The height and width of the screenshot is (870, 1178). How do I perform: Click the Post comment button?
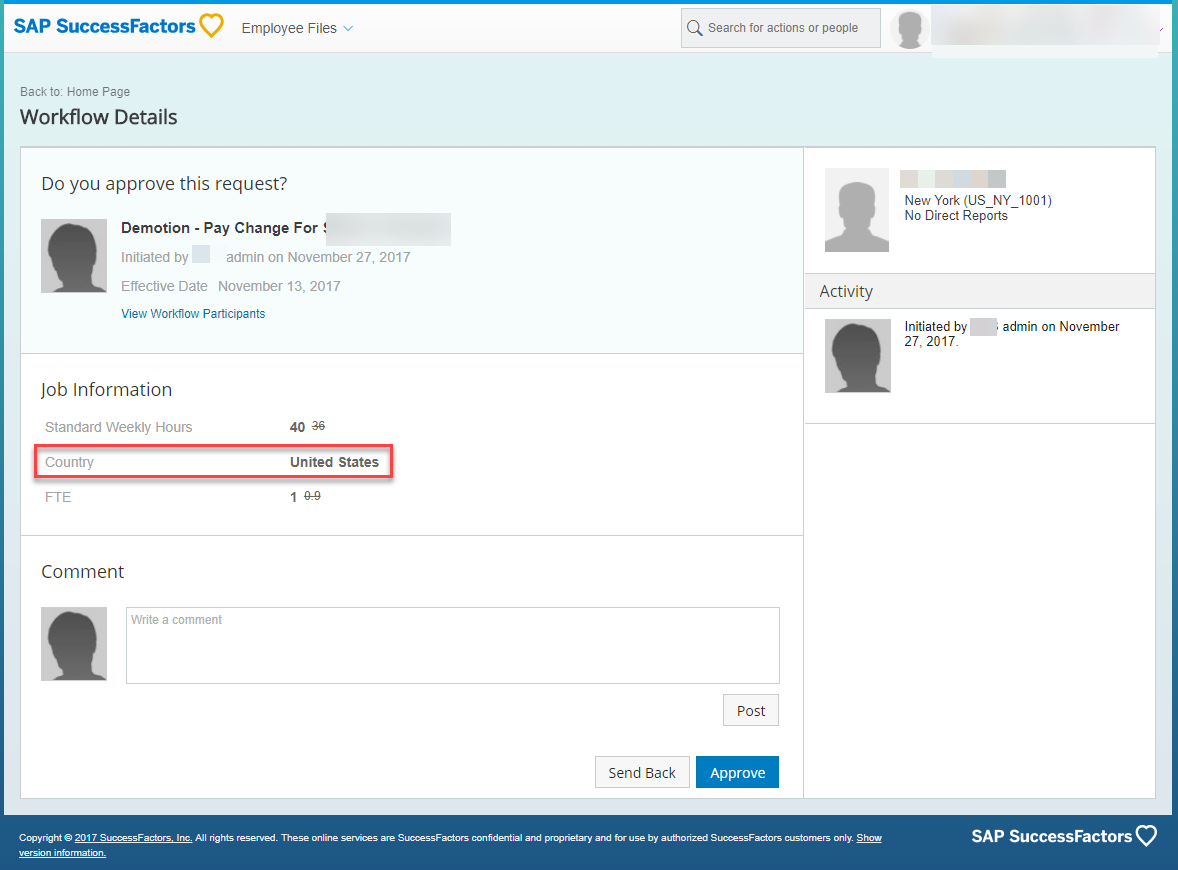point(751,710)
